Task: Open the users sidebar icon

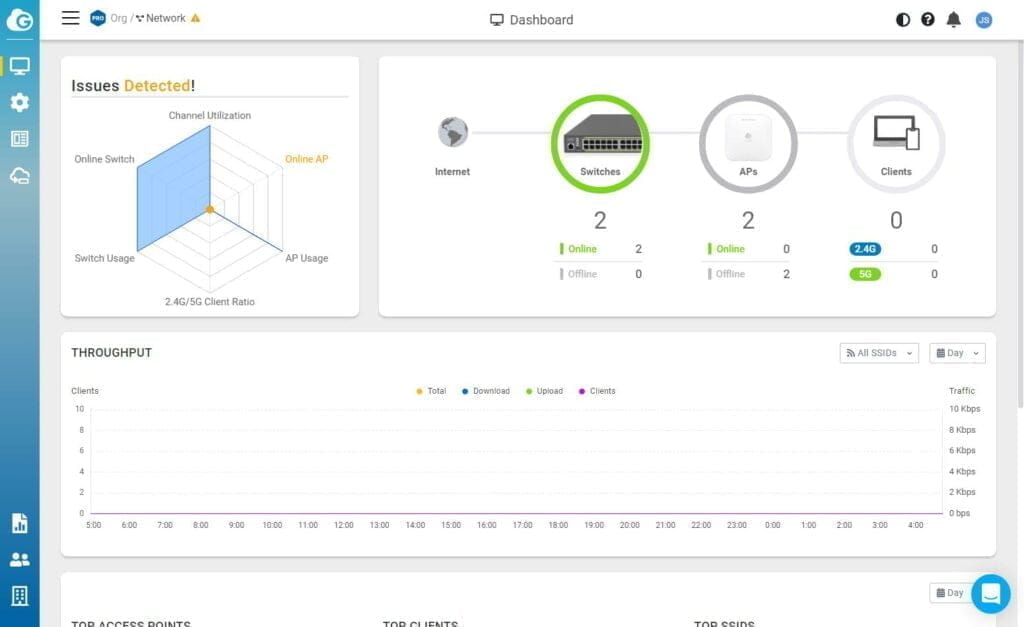Action: tap(19, 560)
